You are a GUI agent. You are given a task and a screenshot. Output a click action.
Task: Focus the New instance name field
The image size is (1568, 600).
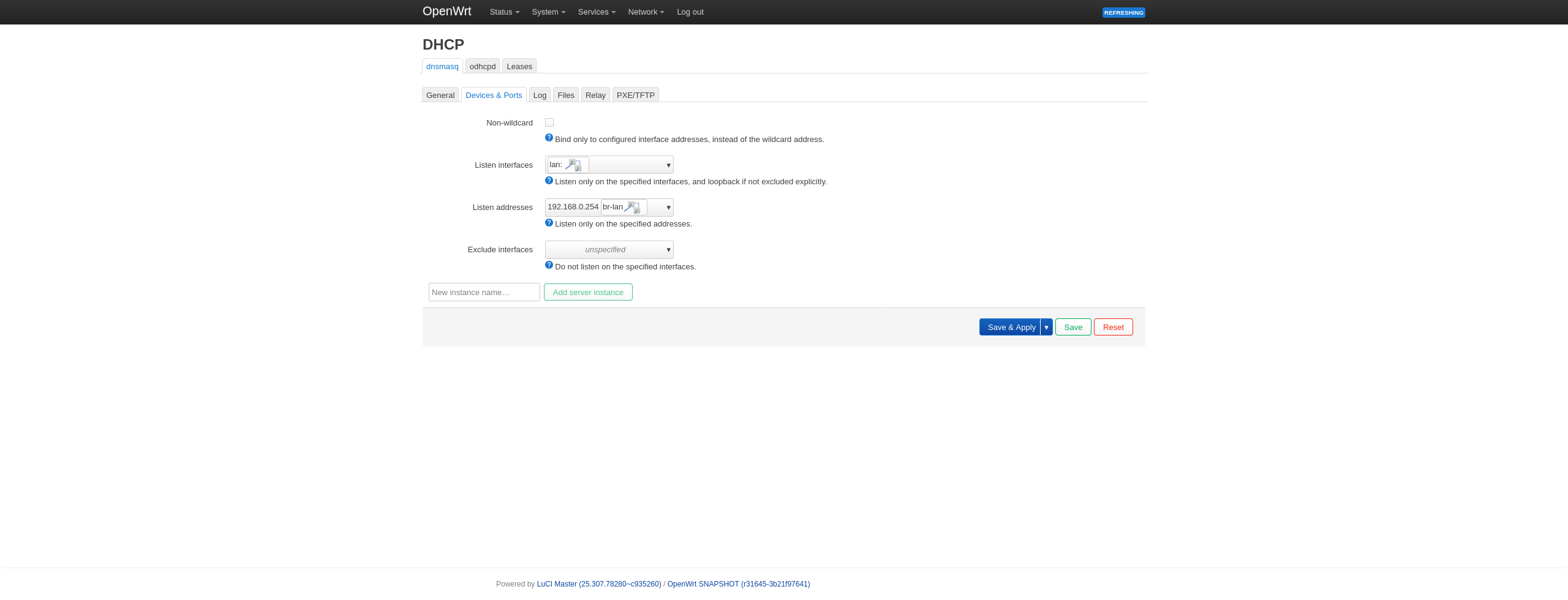coord(484,292)
